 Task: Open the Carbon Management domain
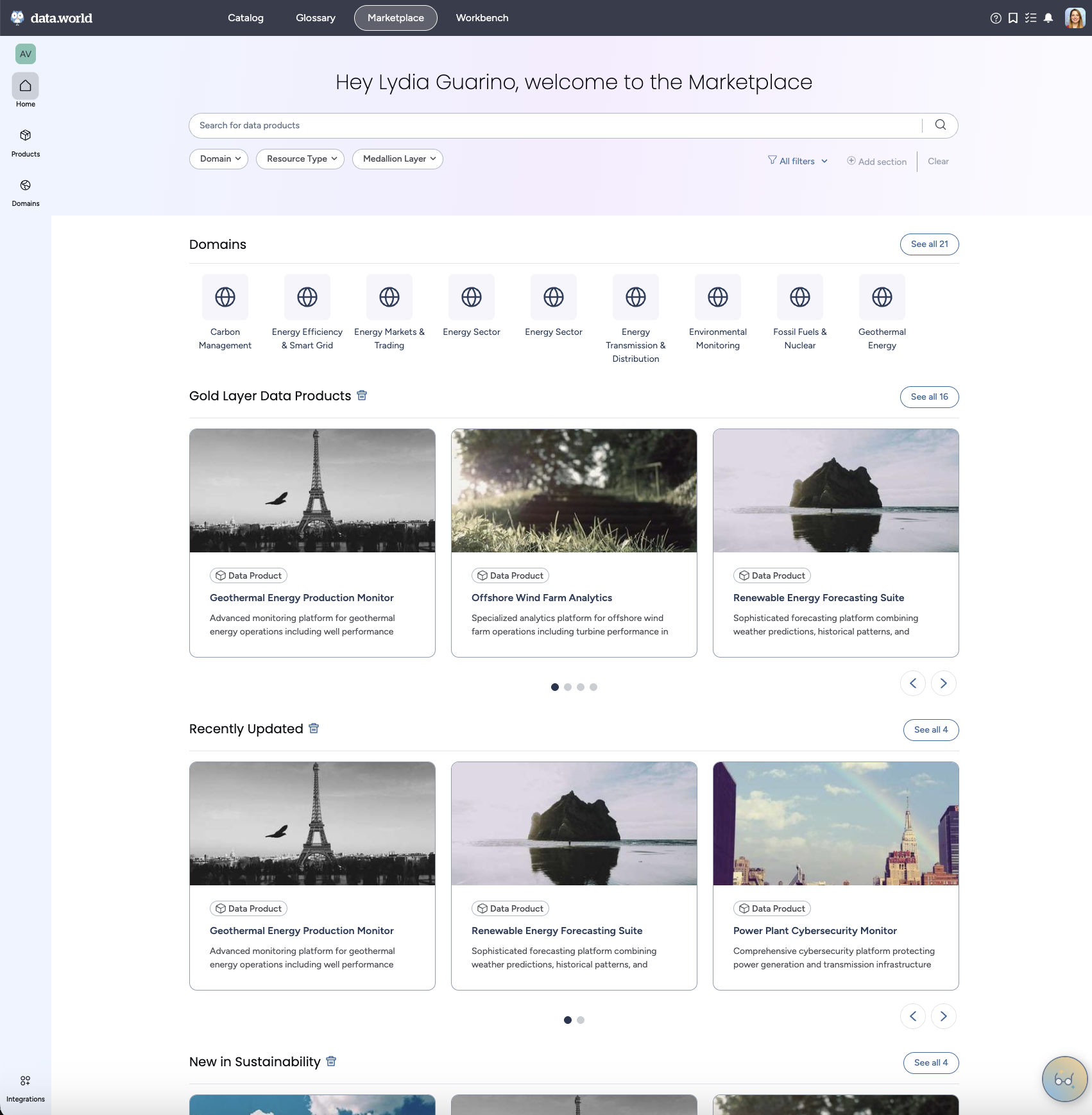[225, 312]
